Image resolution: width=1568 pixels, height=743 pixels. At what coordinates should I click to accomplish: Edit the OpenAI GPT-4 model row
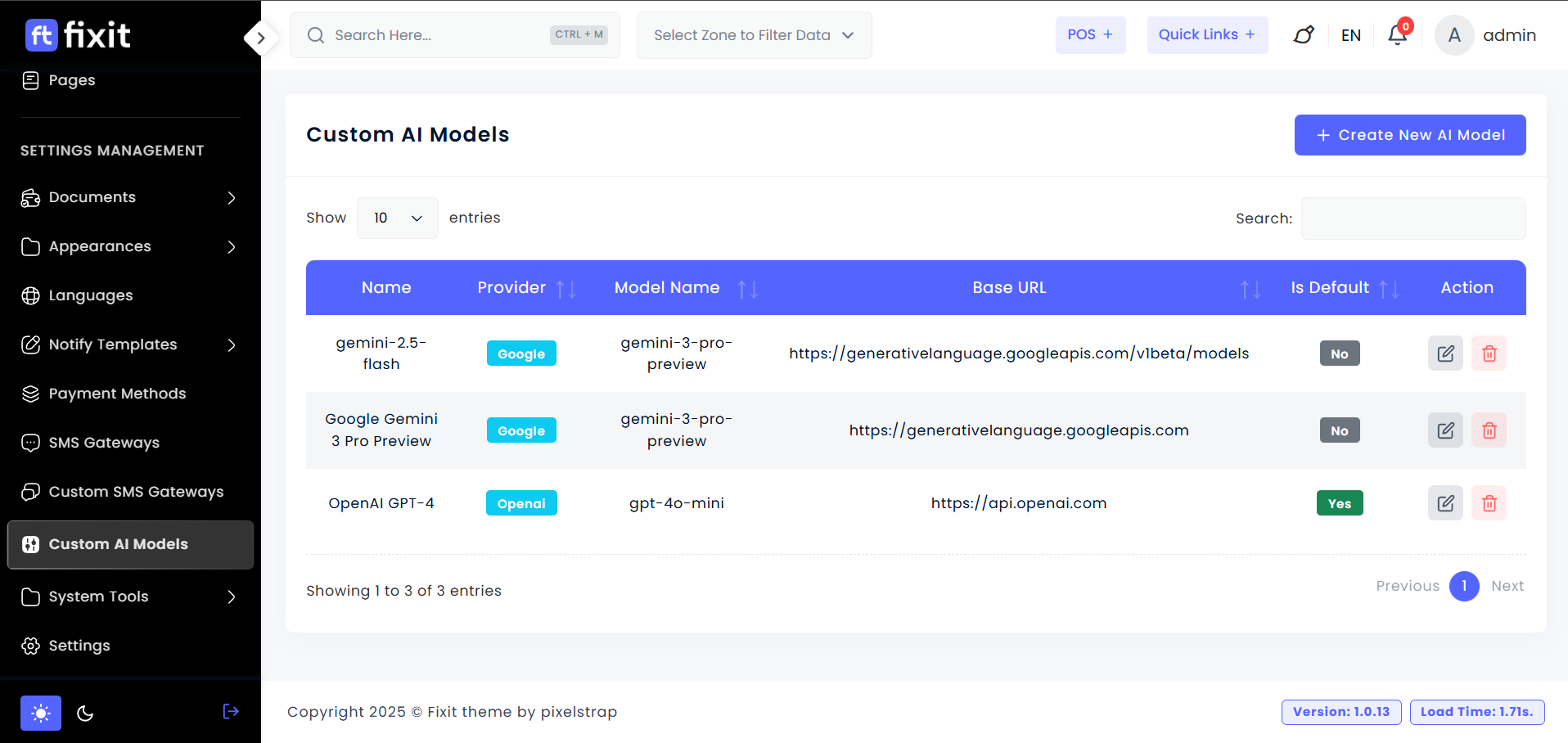coord(1445,503)
